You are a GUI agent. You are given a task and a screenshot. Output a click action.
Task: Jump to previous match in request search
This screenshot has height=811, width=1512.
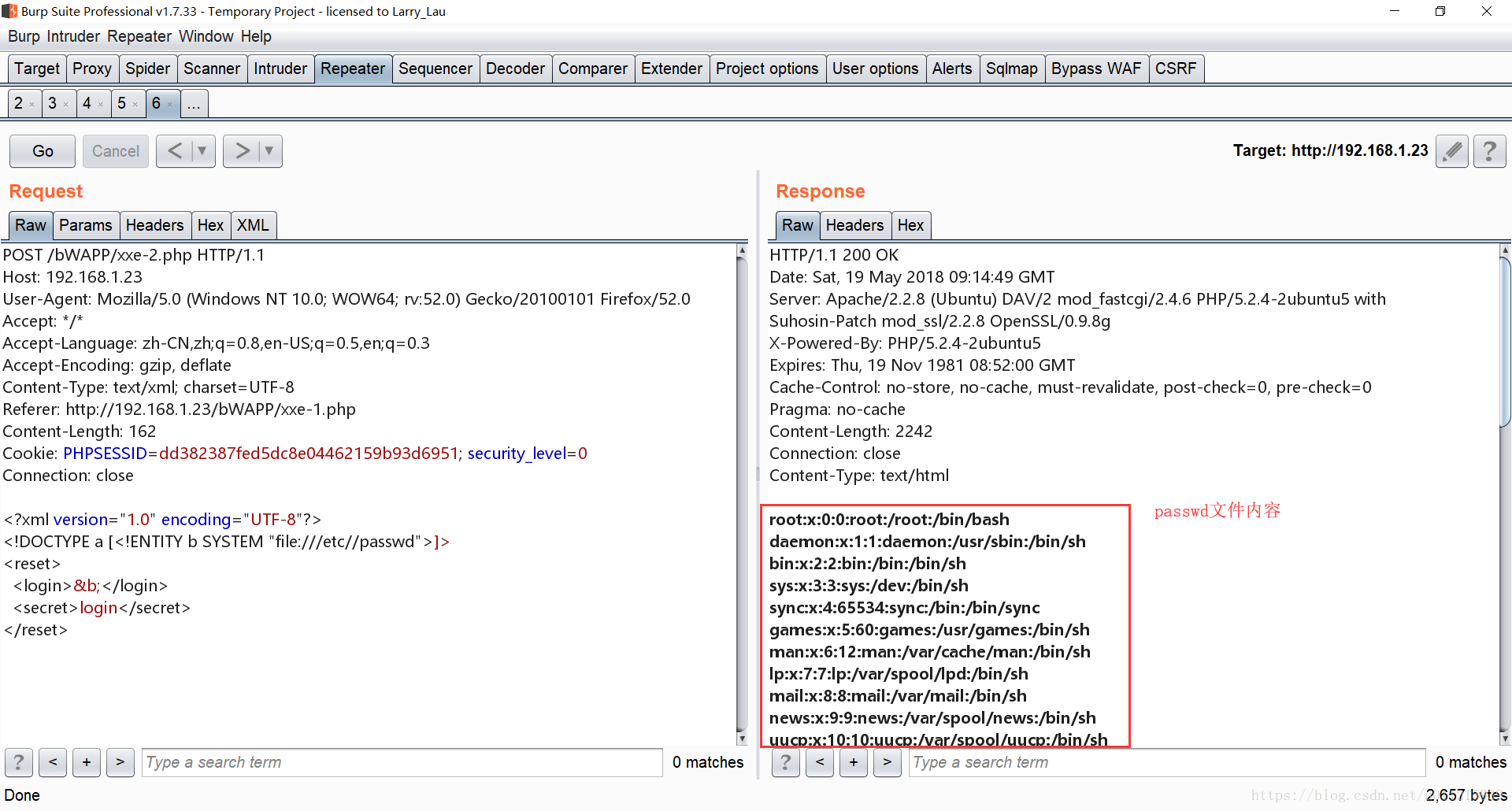53,762
